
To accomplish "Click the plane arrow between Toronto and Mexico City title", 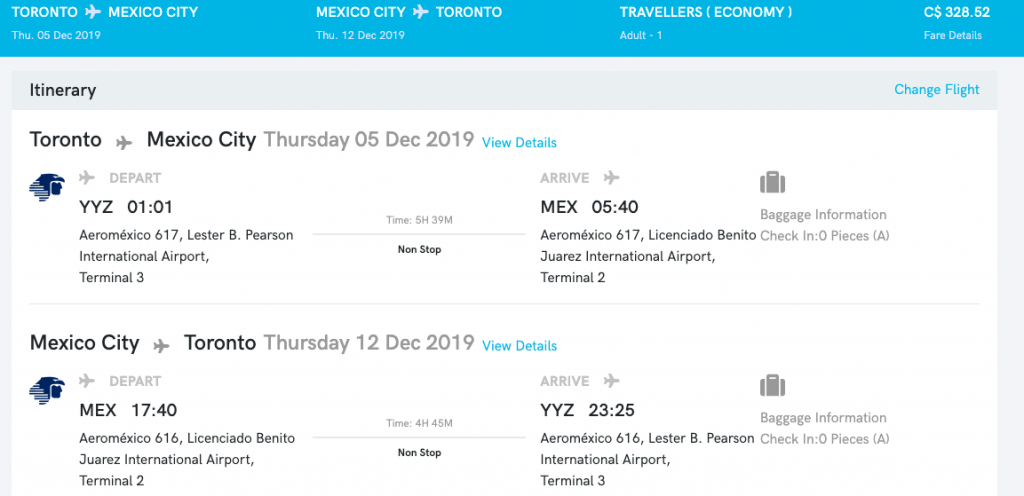I will (124, 143).
